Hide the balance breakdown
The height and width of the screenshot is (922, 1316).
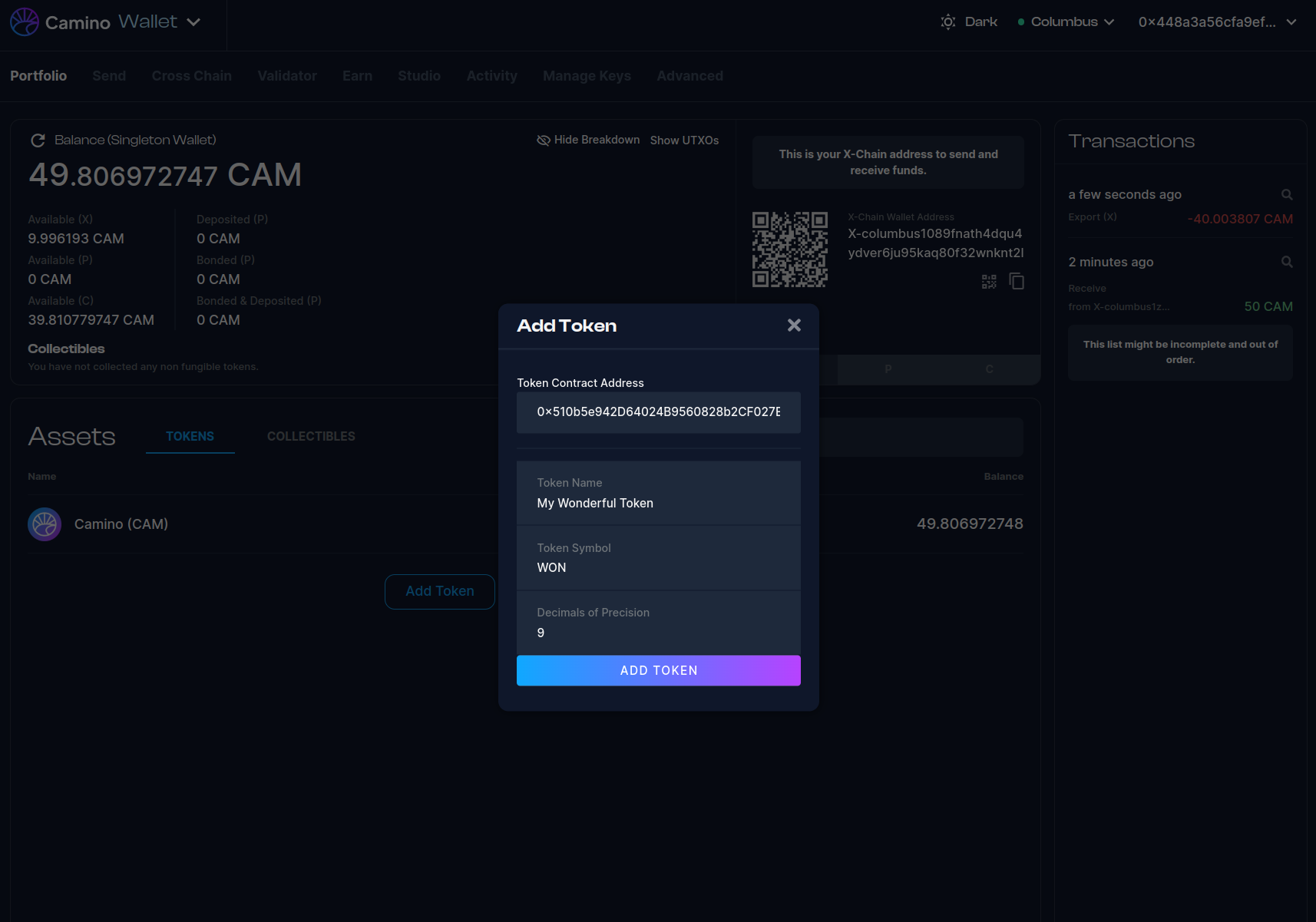coord(588,140)
